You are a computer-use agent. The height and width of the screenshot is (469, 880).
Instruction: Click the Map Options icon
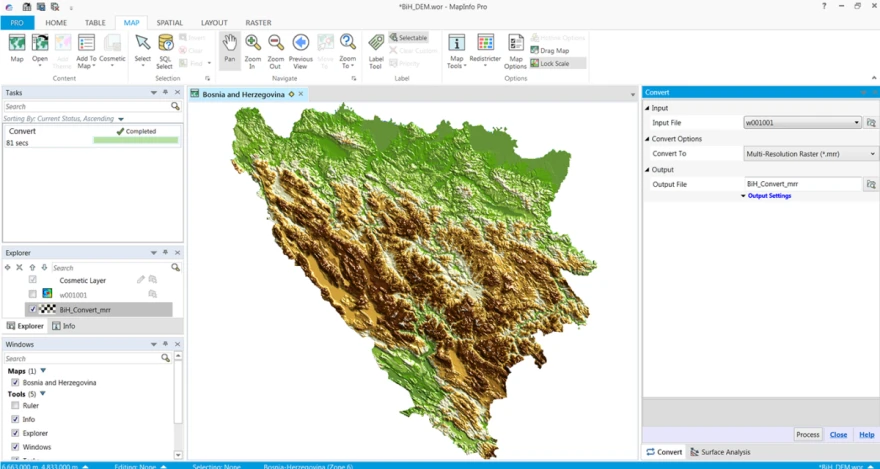pyautogui.click(x=515, y=50)
